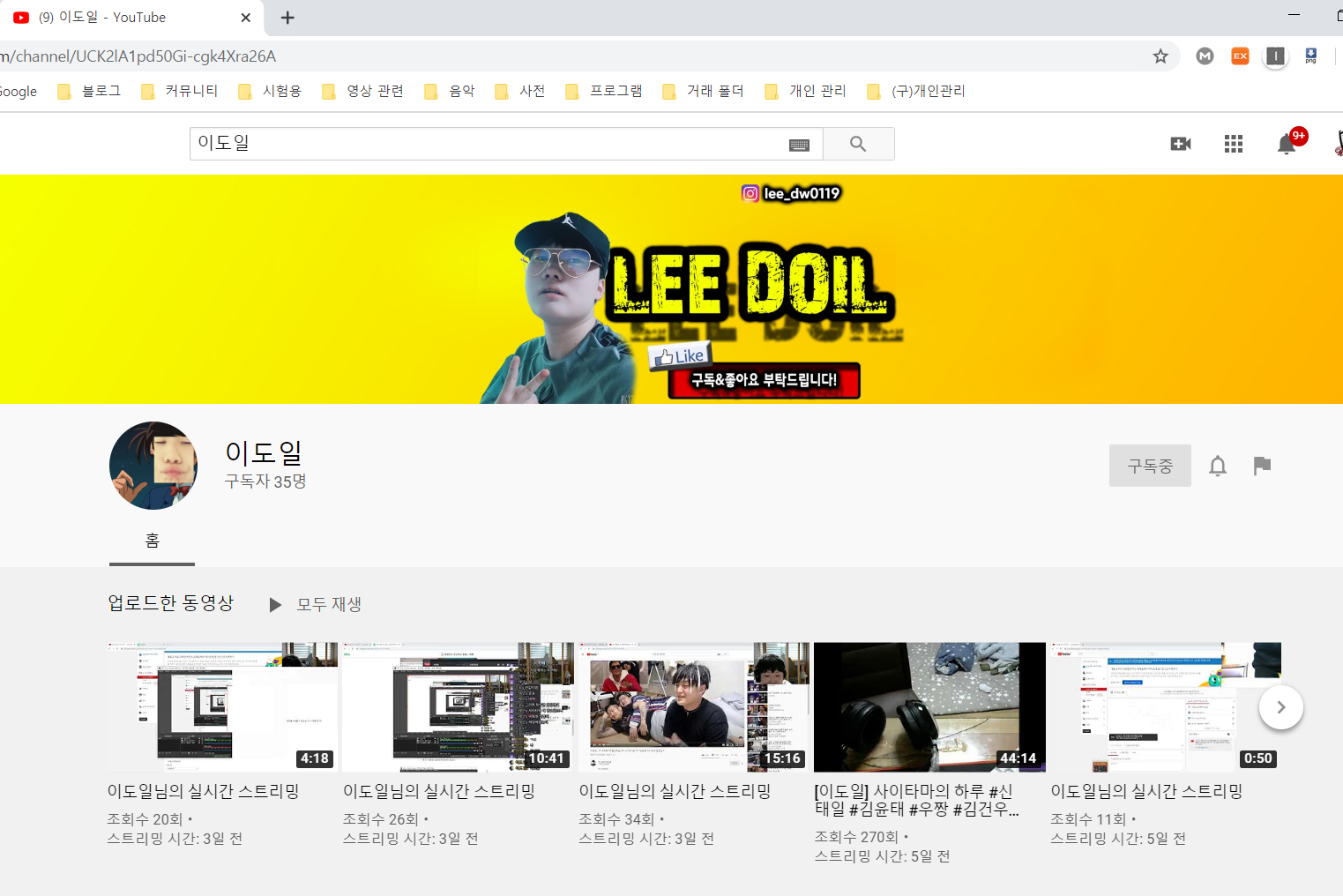1343x896 pixels.
Task: Open the 시험용 bookmark folder
Action: click(270, 91)
